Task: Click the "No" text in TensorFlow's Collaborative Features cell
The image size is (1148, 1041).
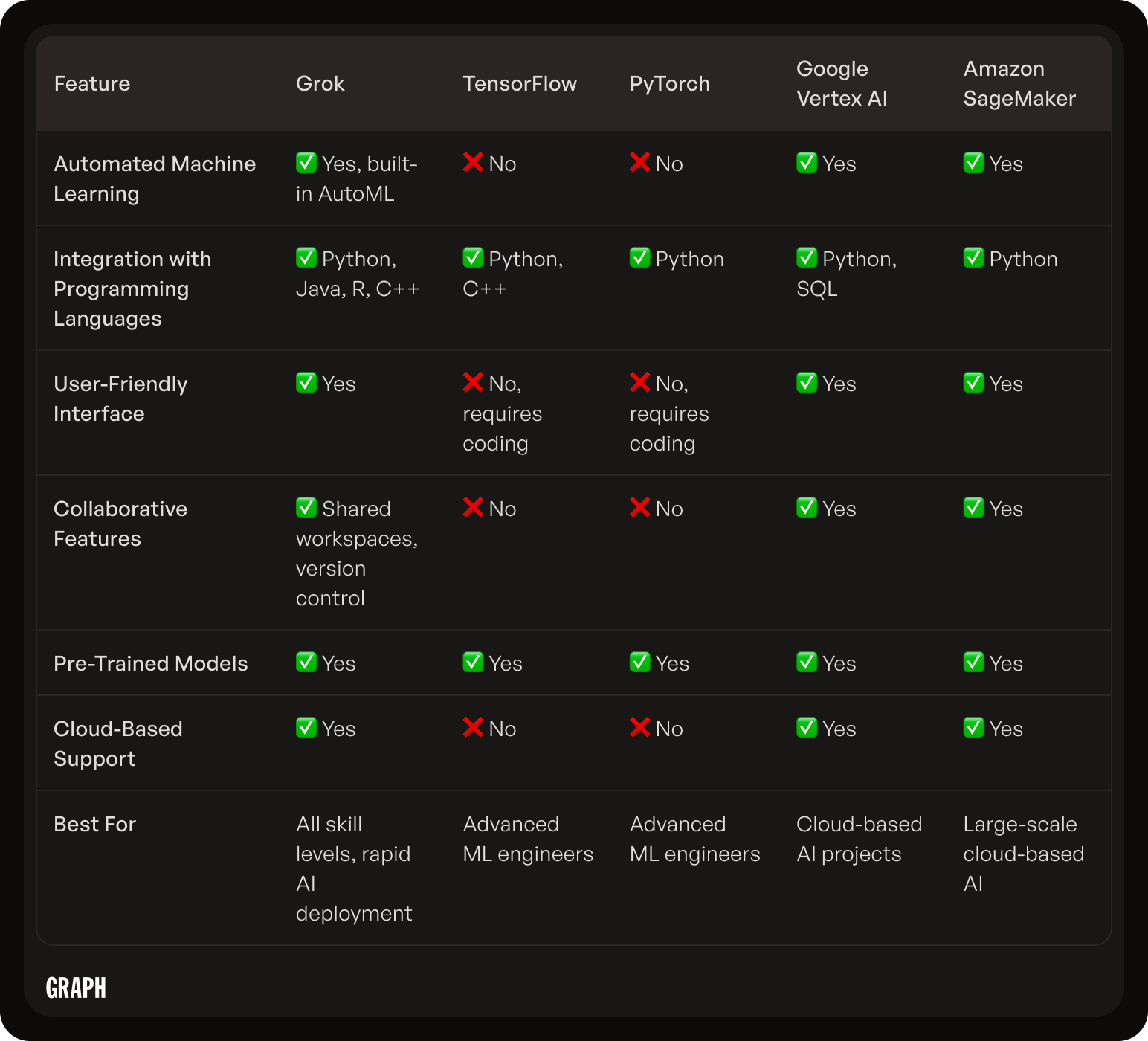Action: (503, 509)
